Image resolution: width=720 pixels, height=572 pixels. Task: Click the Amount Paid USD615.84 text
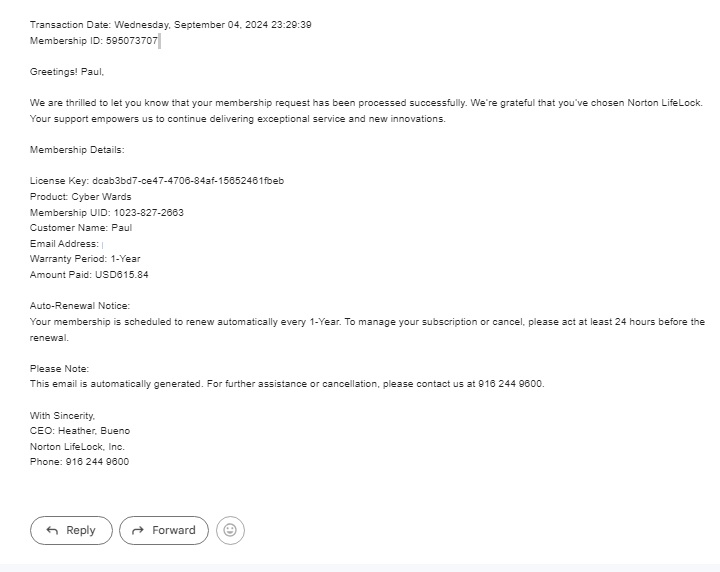tap(89, 275)
